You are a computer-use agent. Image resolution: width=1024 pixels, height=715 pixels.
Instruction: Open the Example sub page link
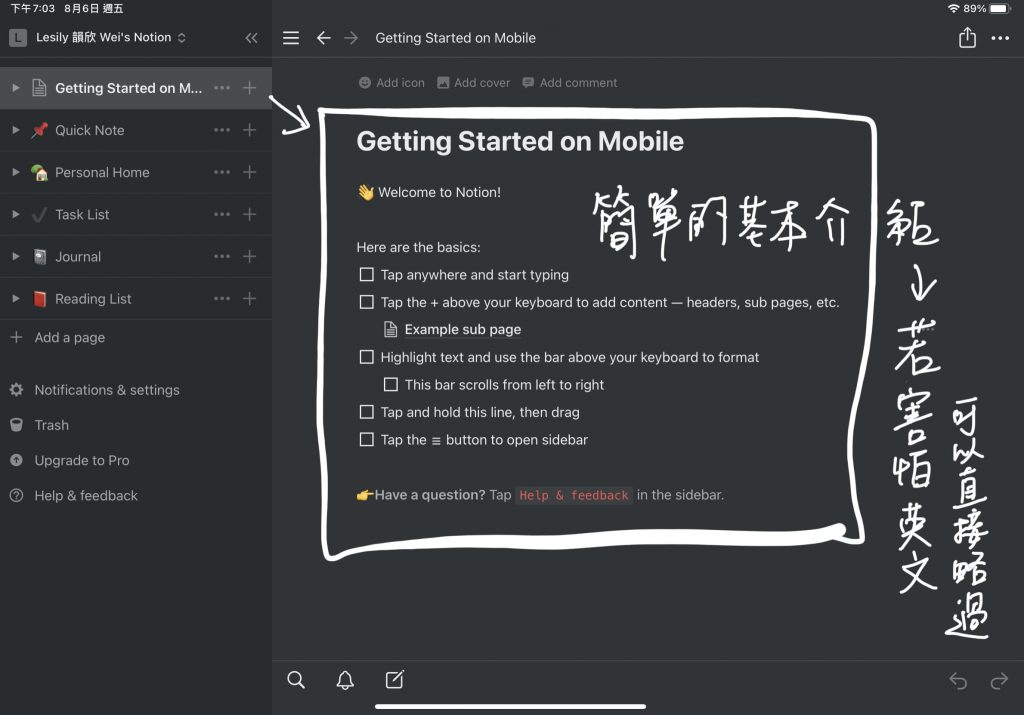pos(462,330)
